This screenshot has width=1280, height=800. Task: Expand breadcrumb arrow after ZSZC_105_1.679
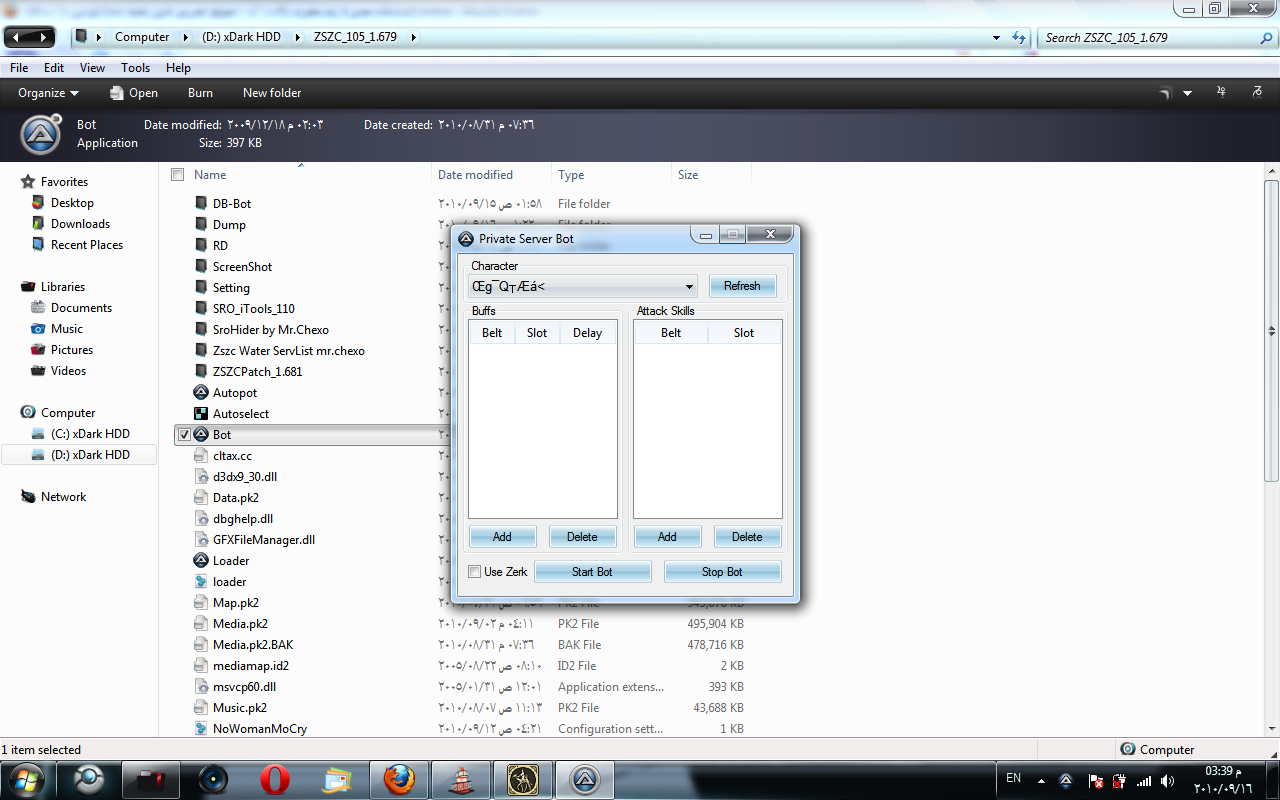413,37
